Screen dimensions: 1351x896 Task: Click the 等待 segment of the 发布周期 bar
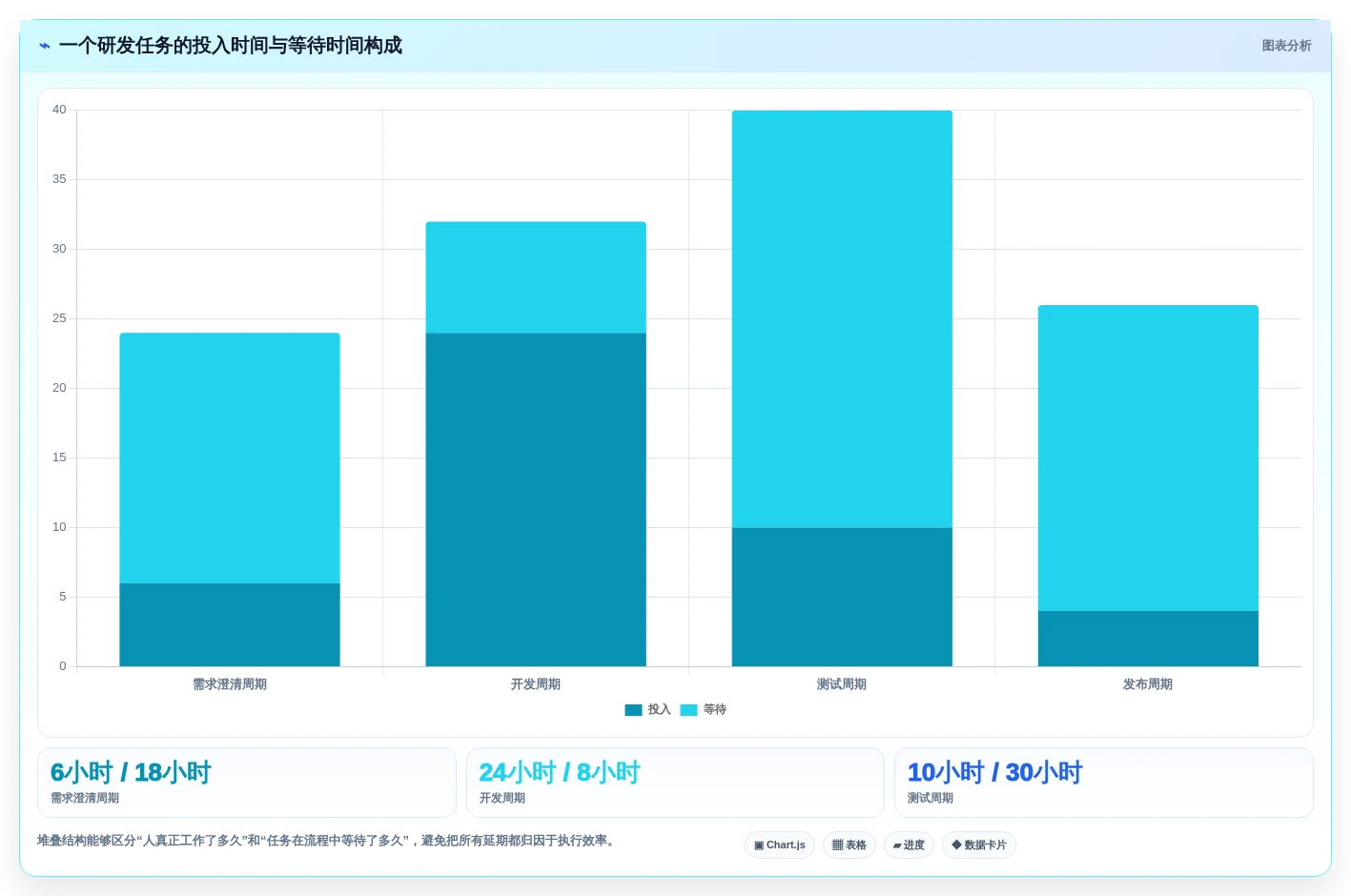(x=1148, y=458)
